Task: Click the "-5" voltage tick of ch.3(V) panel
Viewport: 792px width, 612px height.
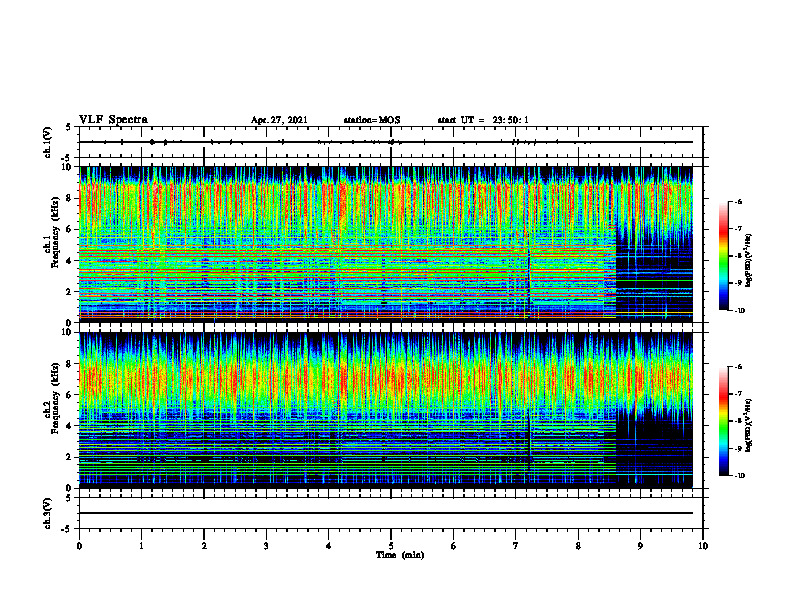Action: pos(67,529)
